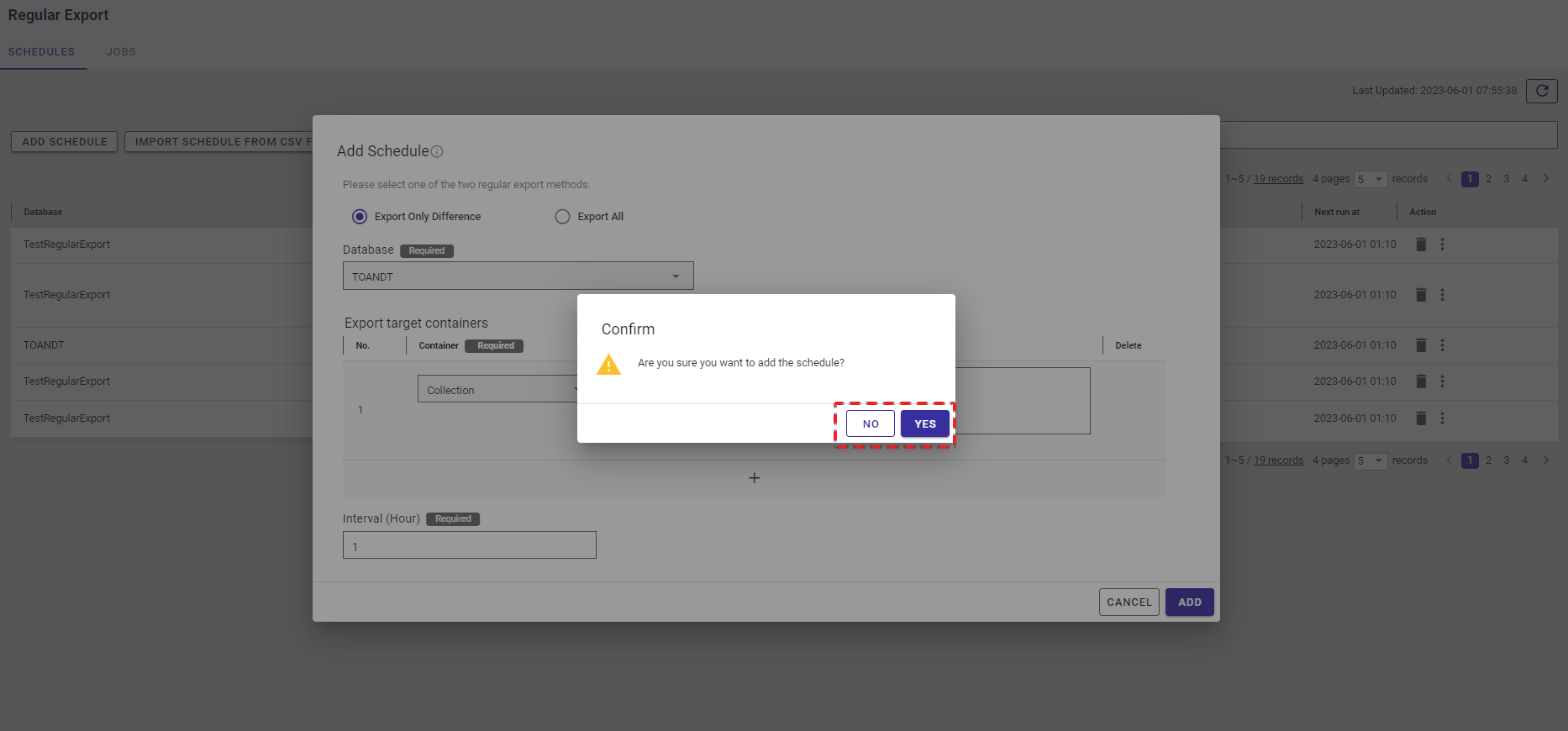Switch to the JOBS tab
Screen dimensions: 1568x731
coord(121,52)
